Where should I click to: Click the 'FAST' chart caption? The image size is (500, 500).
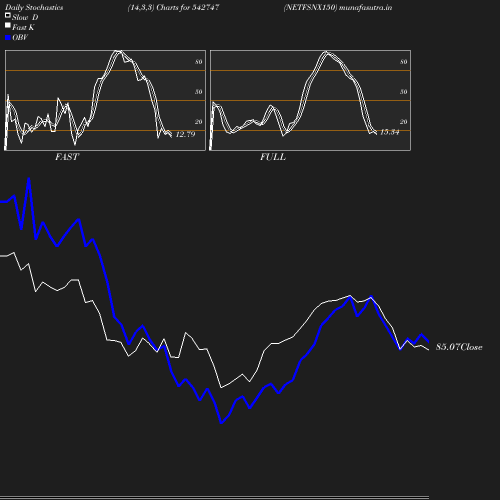click(x=67, y=157)
